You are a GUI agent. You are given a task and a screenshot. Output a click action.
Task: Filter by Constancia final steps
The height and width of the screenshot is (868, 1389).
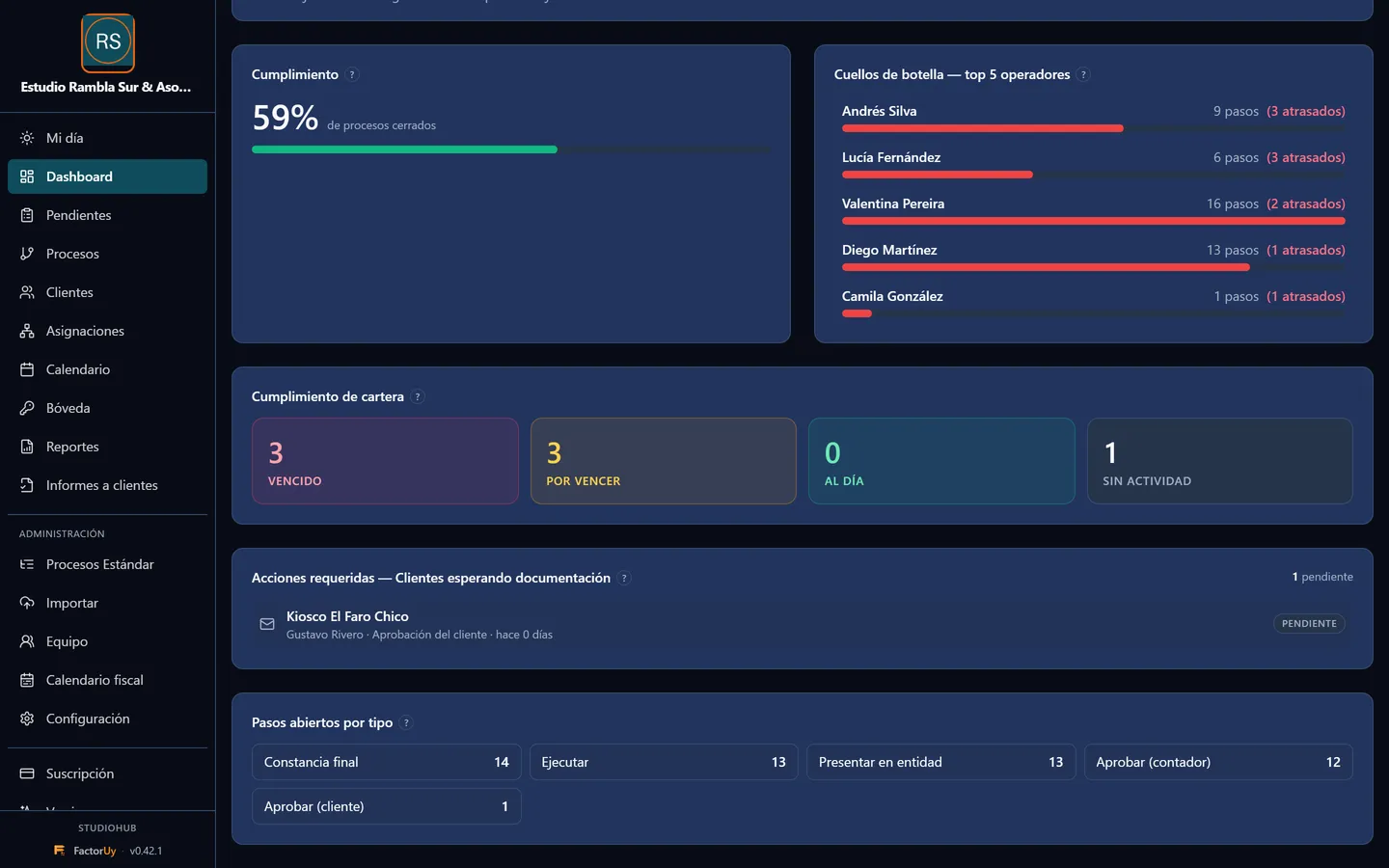[387, 762]
